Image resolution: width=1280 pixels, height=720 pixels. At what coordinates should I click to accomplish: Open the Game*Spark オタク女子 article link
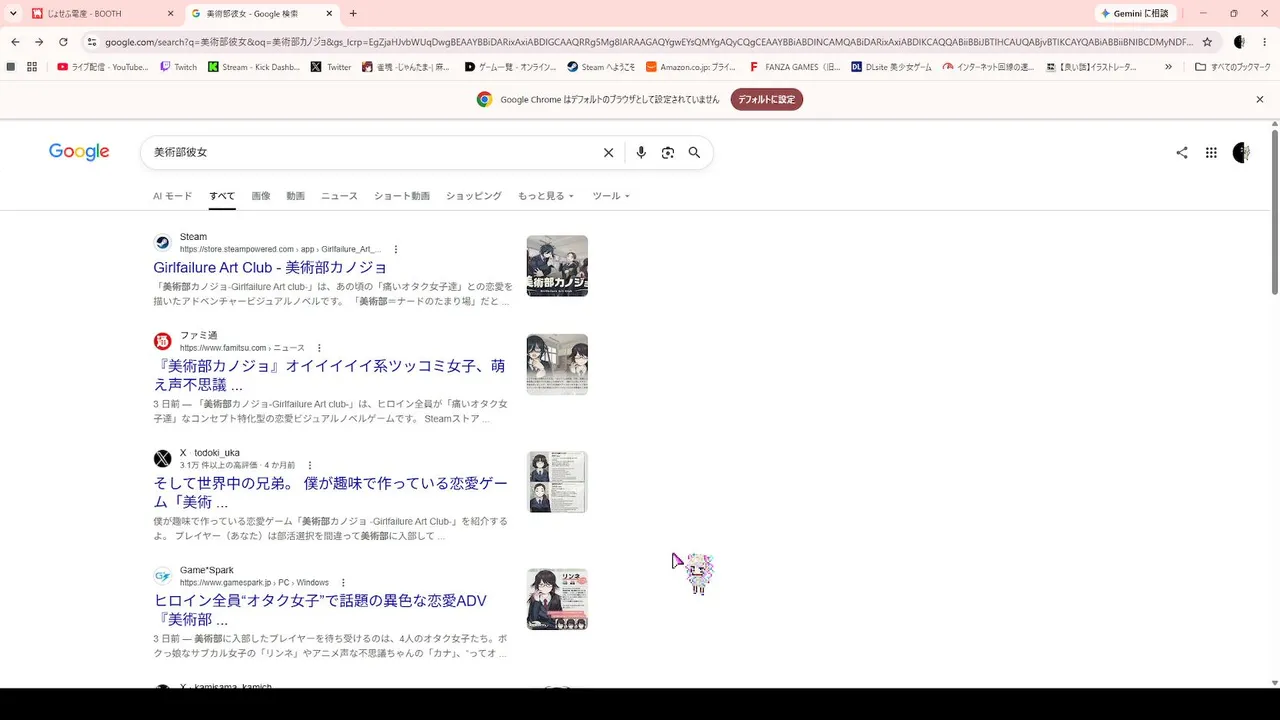point(320,610)
